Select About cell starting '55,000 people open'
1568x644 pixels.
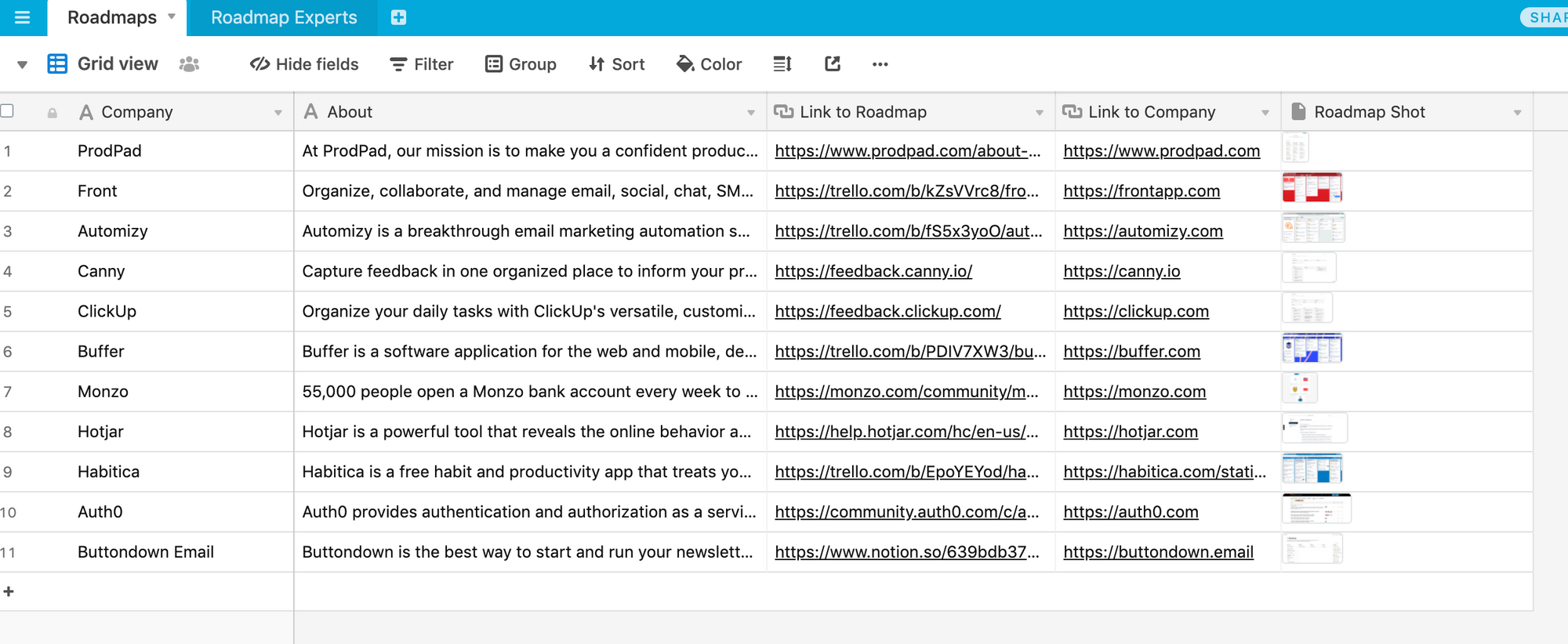point(530,391)
